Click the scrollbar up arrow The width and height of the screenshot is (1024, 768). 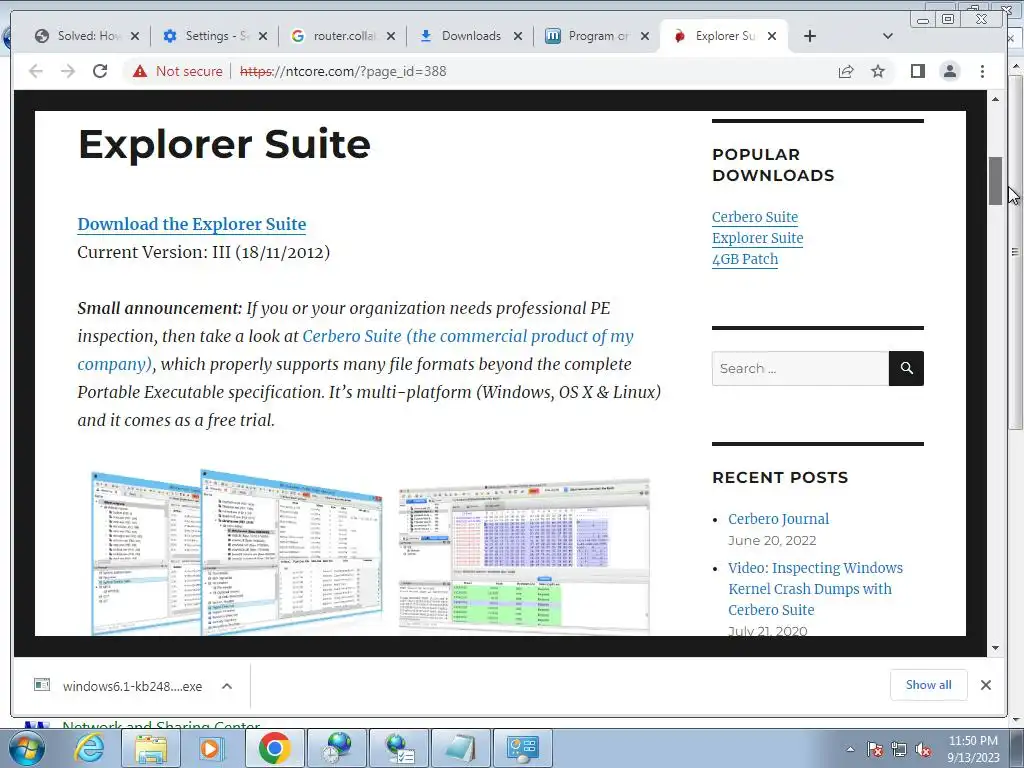[x=995, y=99]
